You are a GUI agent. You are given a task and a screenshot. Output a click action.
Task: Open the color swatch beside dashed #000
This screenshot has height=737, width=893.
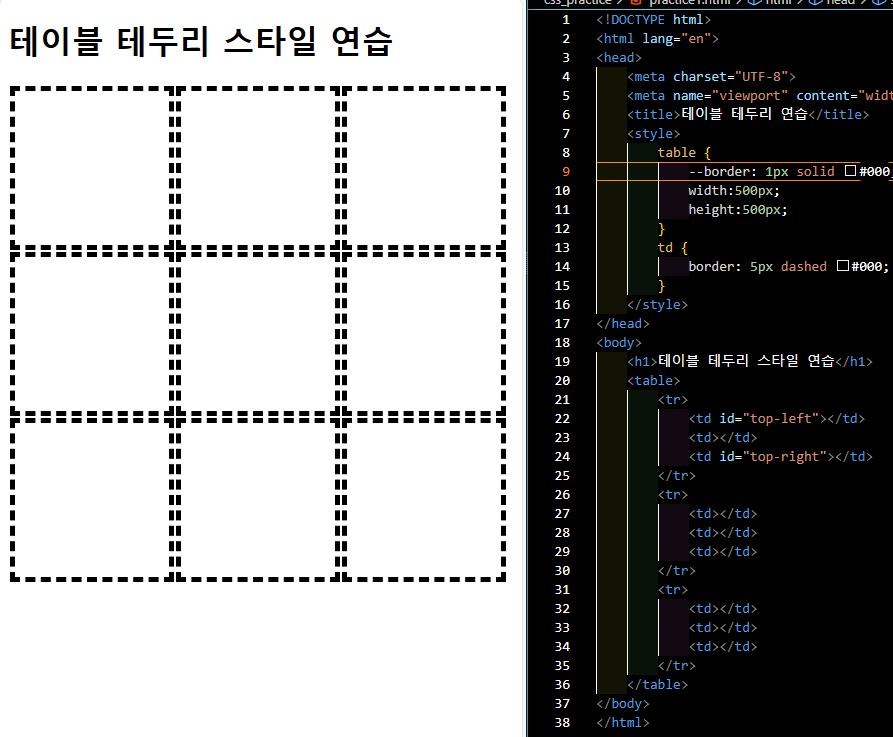[x=843, y=266]
